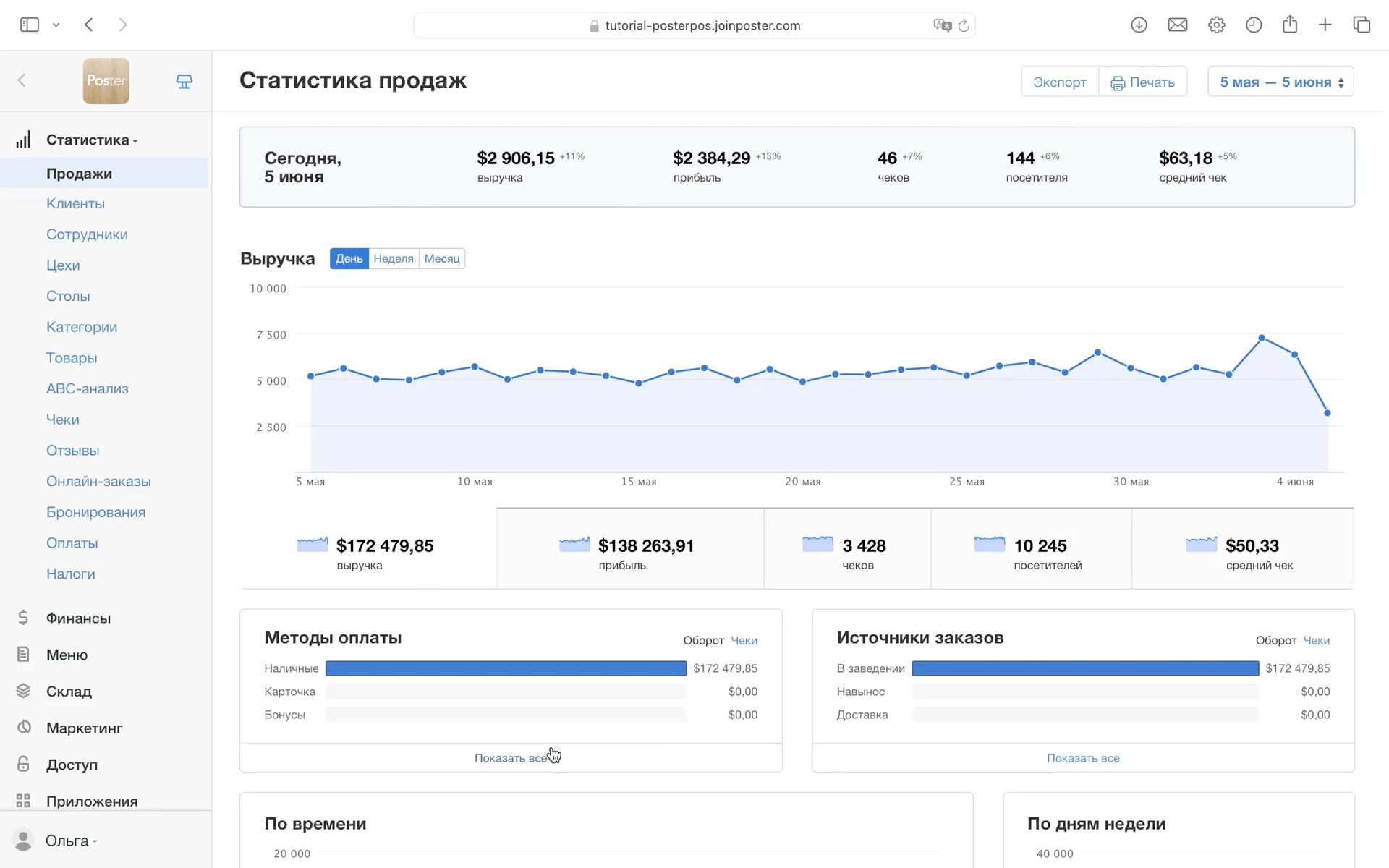Open the 5 мая — 5 июня date picker
Screen dimensions: 1389x868
click(1280, 82)
